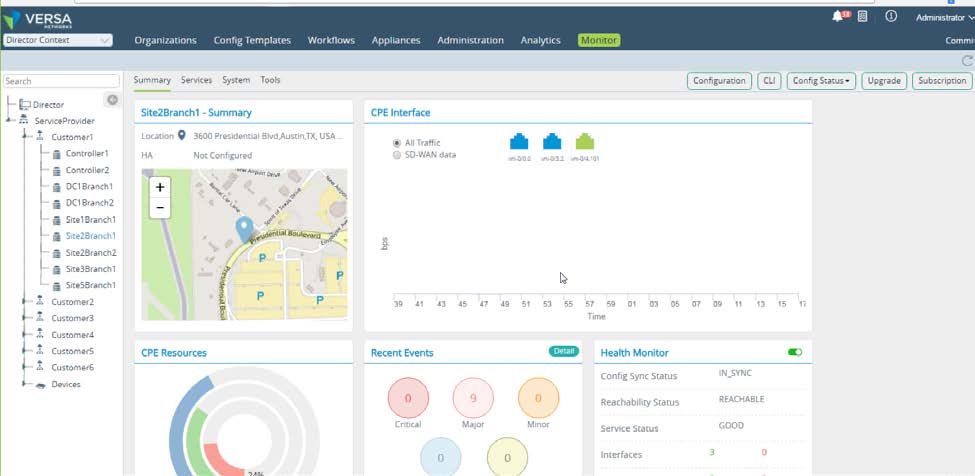Click the Devices icon in tree

click(40, 385)
